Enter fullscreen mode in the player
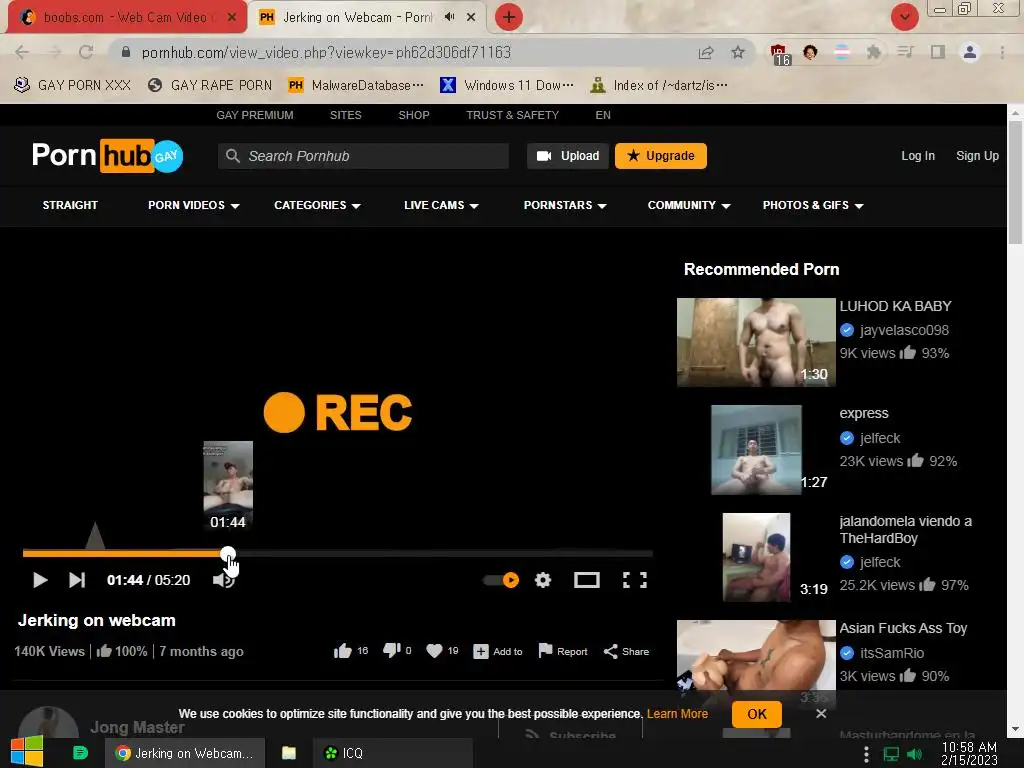Screen dimensions: 1024x768 [635, 580]
